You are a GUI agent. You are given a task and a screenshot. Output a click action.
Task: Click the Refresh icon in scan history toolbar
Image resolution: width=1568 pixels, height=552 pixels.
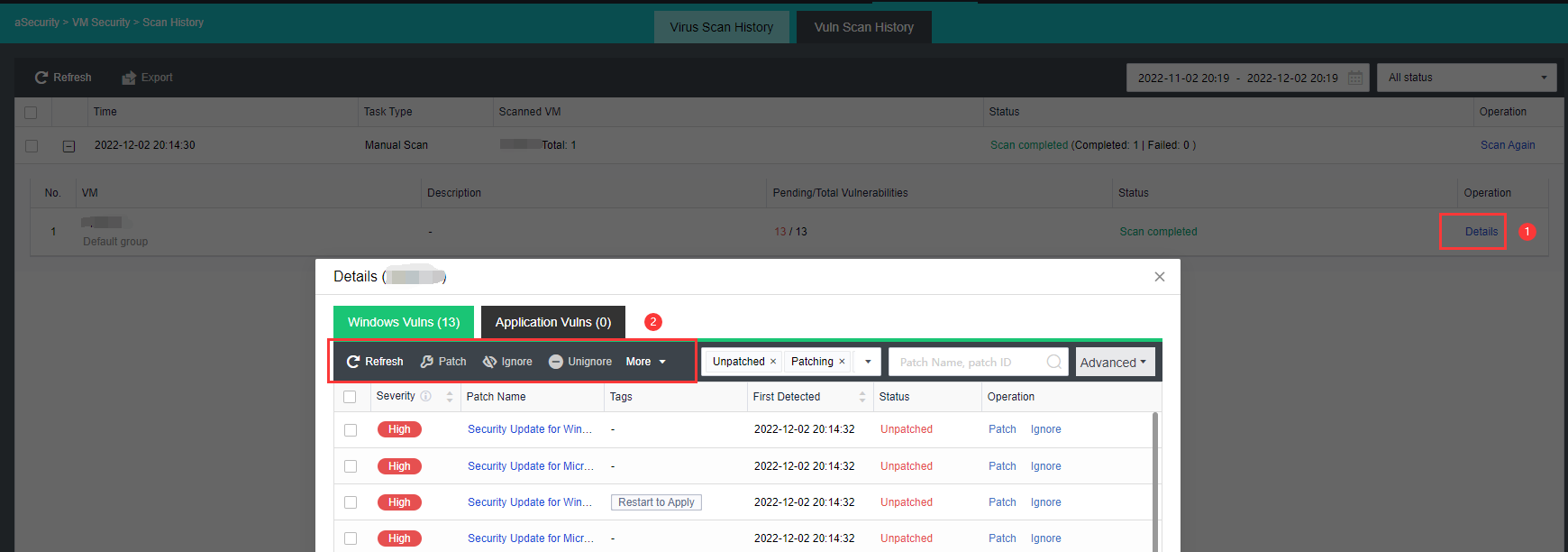click(x=41, y=78)
